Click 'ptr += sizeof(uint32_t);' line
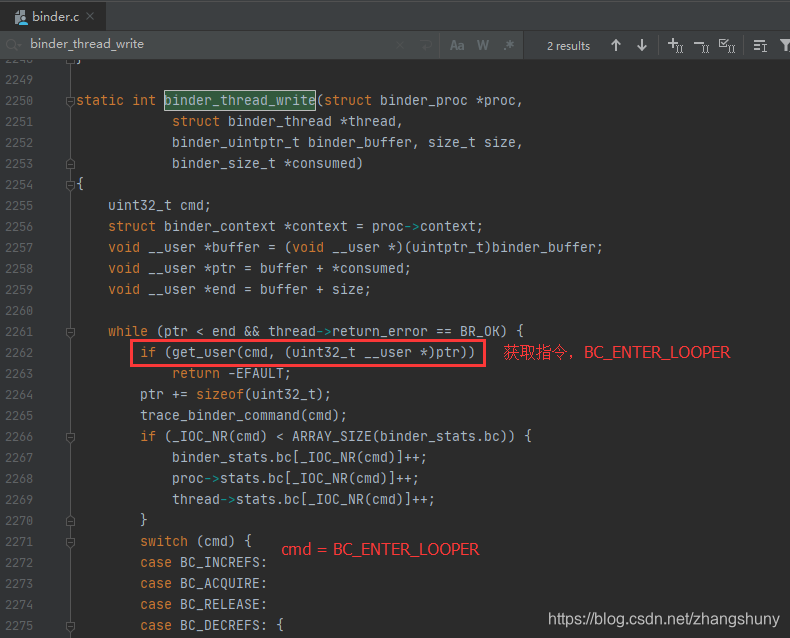 235,395
